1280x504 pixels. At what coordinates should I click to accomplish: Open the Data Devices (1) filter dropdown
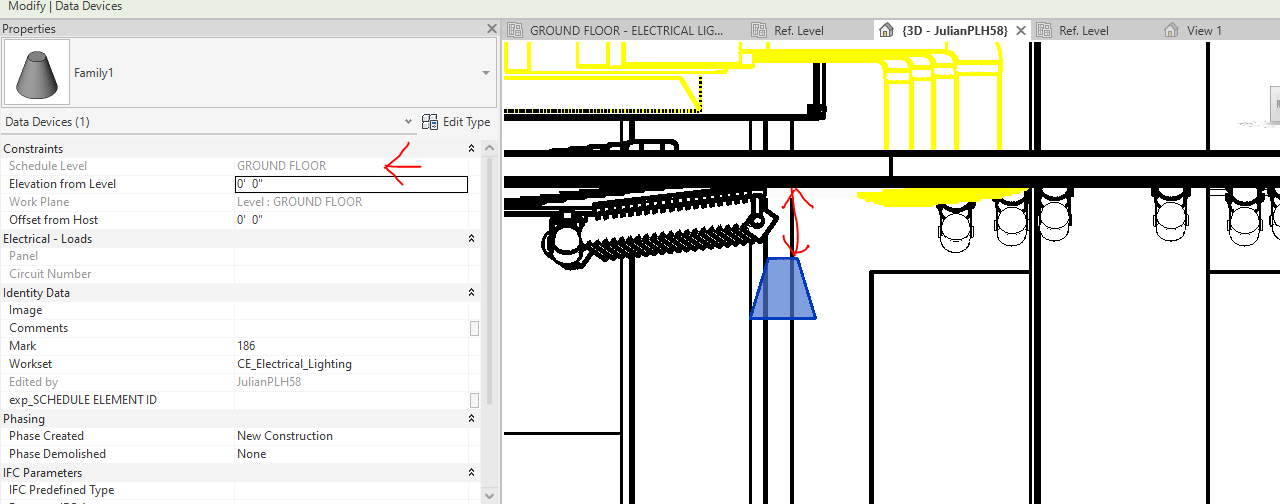pos(408,122)
